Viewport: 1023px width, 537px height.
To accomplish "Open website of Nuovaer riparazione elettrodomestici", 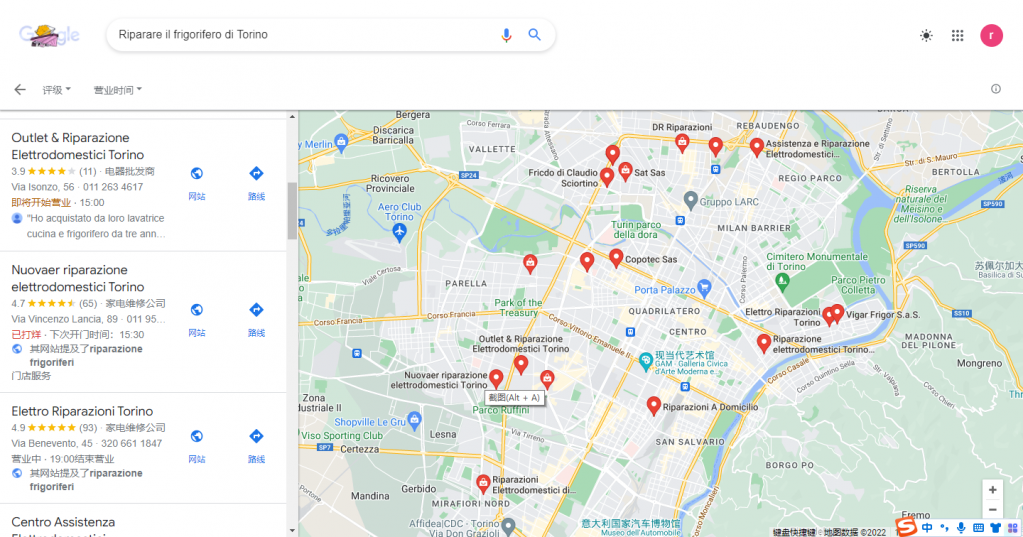I will [x=196, y=318].
